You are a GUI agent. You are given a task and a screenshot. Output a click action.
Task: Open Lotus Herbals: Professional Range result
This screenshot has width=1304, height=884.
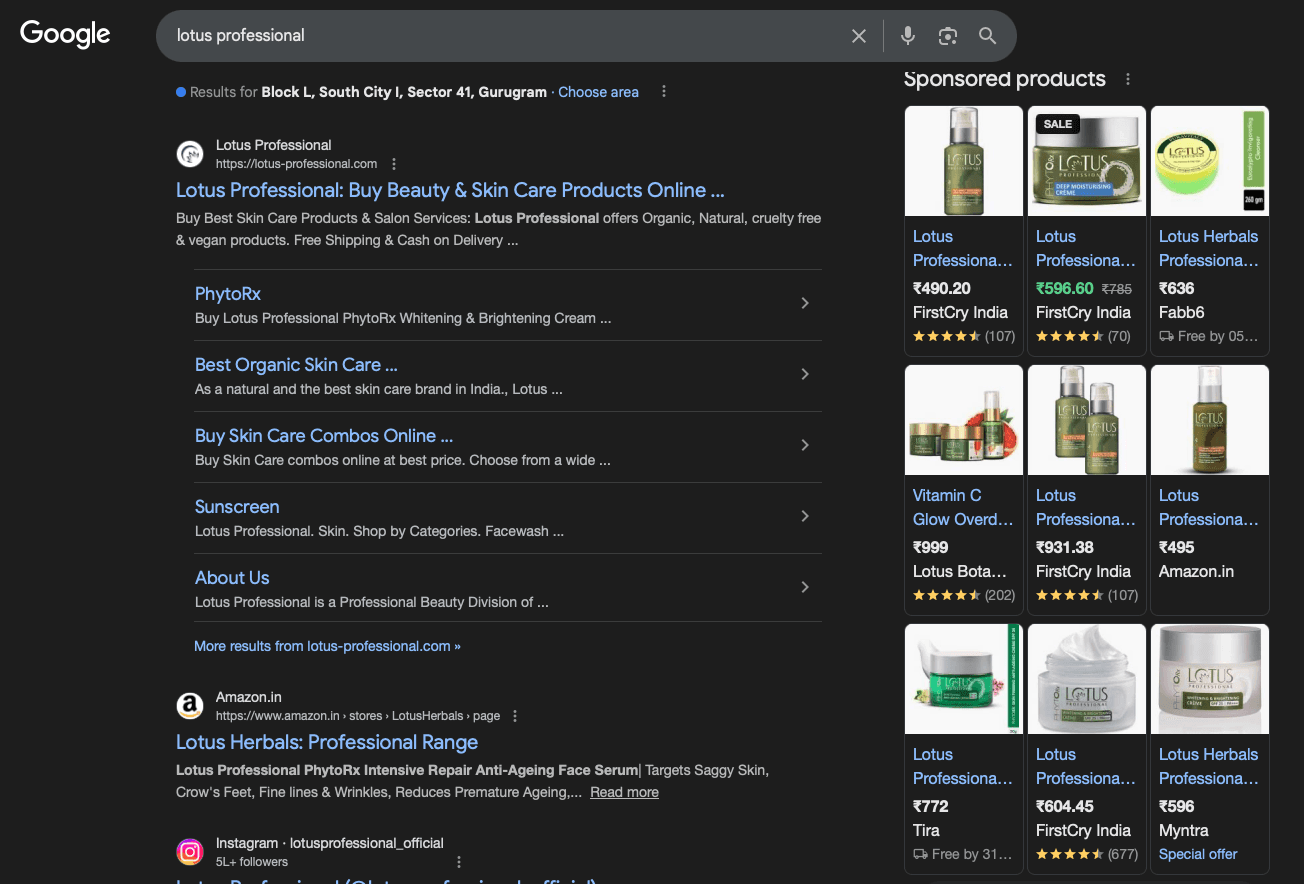coord(327,742)
